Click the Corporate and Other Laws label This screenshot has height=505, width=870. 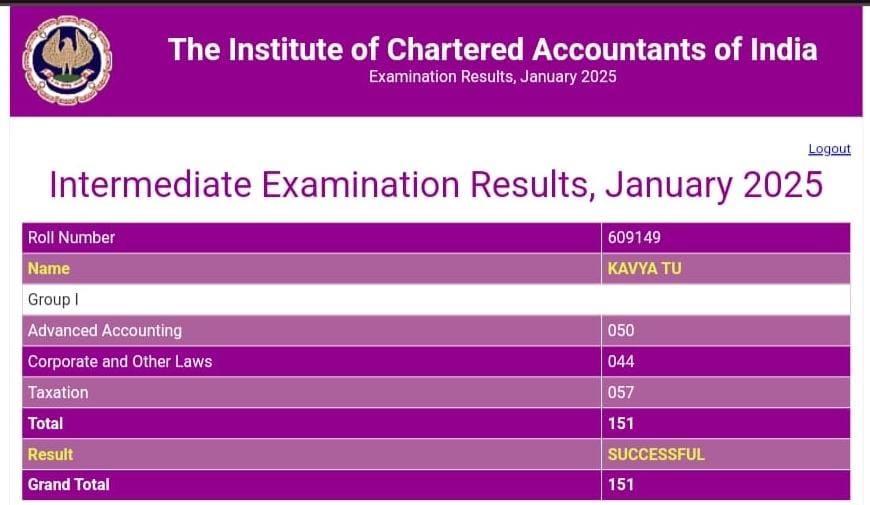pyautogui.click(x=120, y=361)
